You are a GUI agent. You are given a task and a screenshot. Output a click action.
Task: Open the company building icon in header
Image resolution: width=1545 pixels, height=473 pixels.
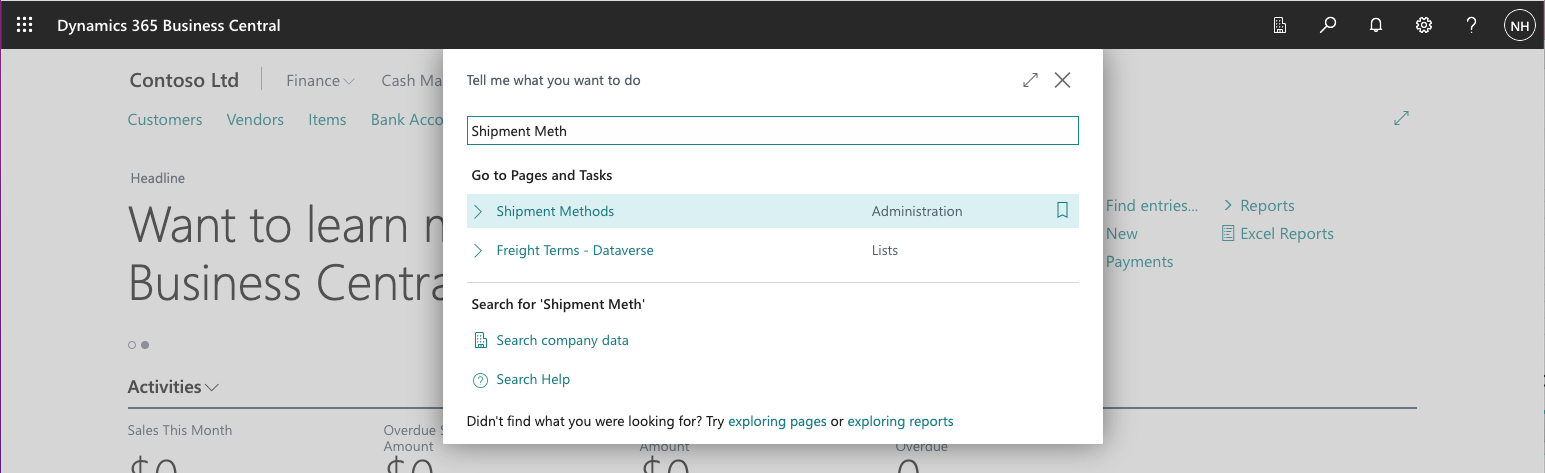click(1280, 25)
